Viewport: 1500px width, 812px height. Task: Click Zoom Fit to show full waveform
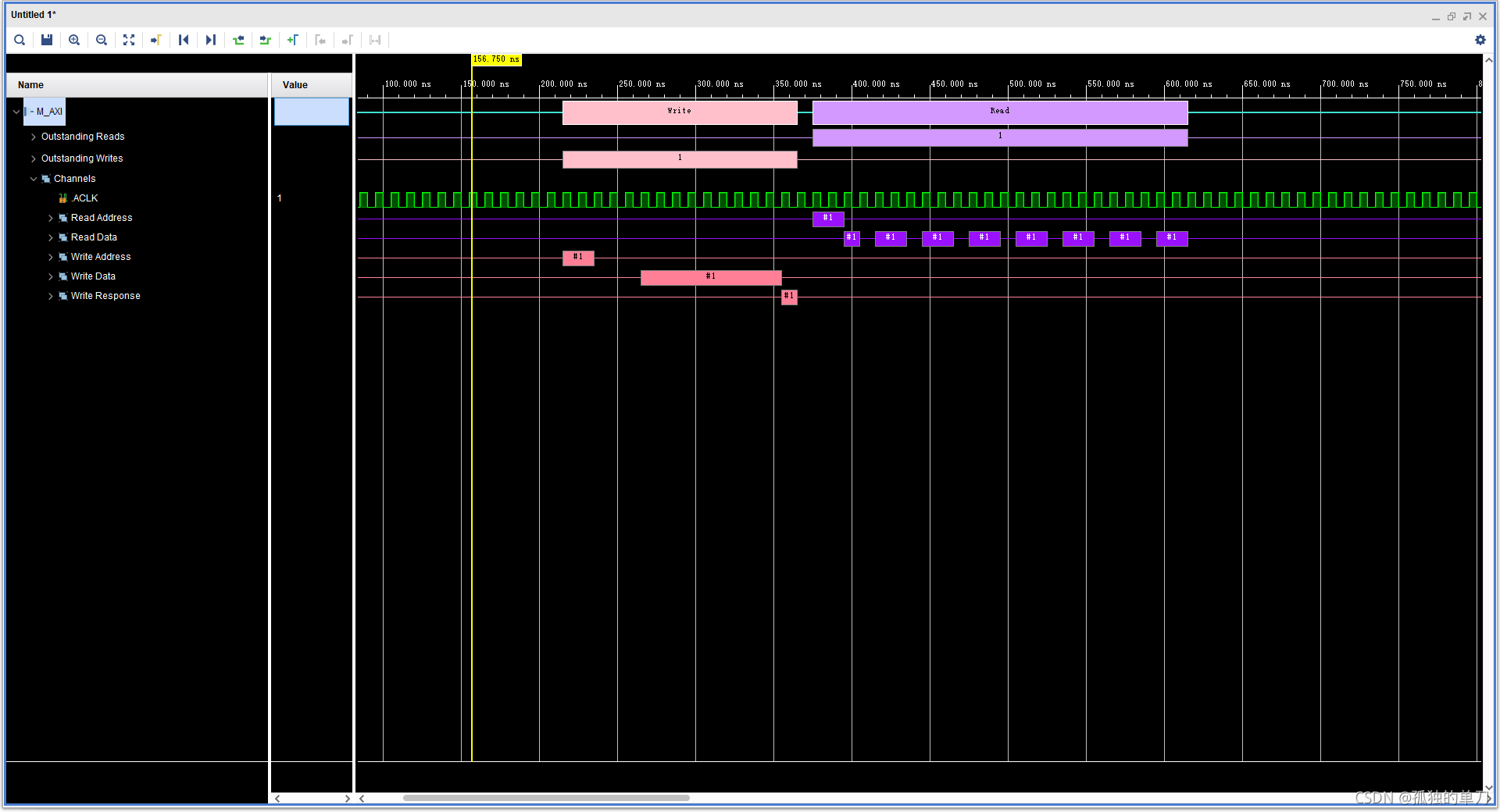click(128, 40)
